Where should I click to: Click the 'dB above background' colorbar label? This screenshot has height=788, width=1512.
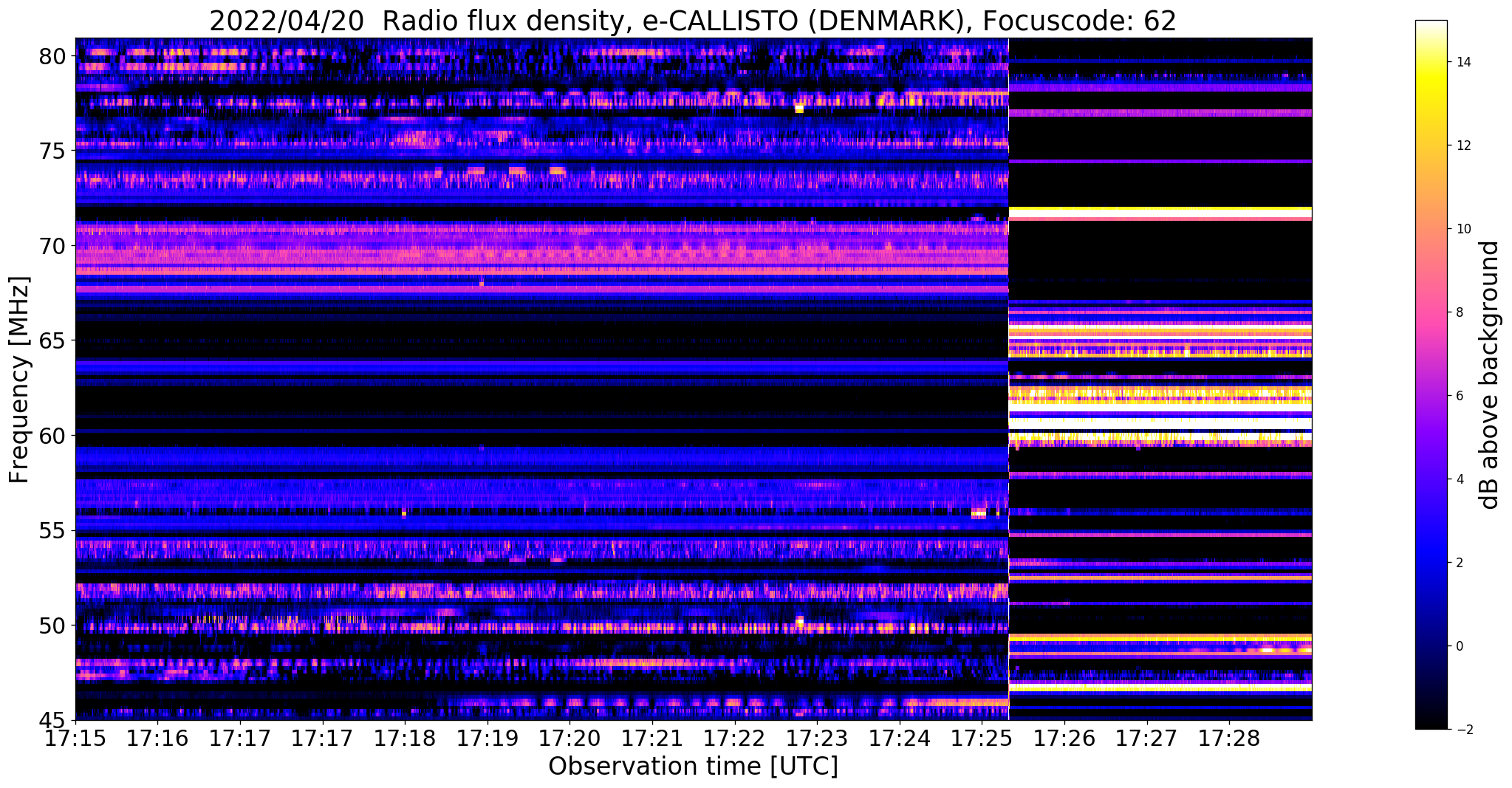pos(1489,374)
